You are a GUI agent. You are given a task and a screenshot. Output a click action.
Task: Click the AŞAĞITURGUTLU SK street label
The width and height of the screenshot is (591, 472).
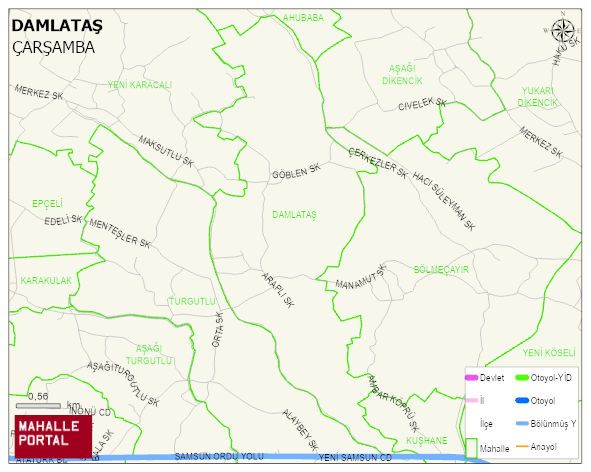(123, 384)
